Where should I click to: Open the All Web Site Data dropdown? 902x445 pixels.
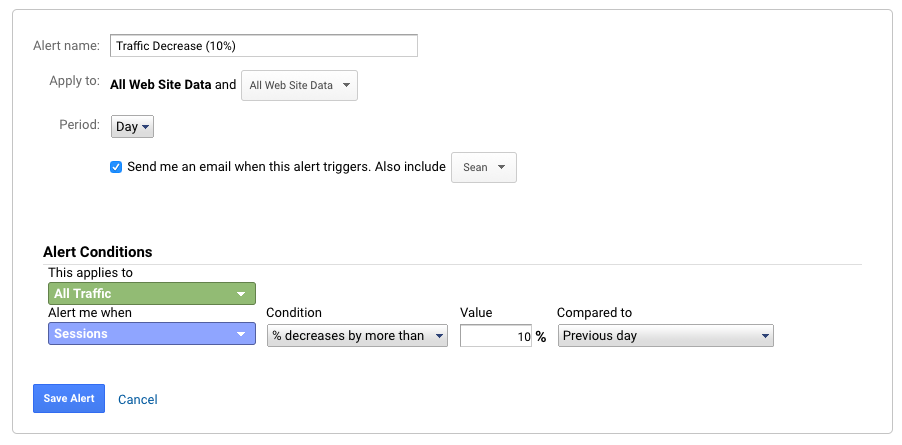299,86
